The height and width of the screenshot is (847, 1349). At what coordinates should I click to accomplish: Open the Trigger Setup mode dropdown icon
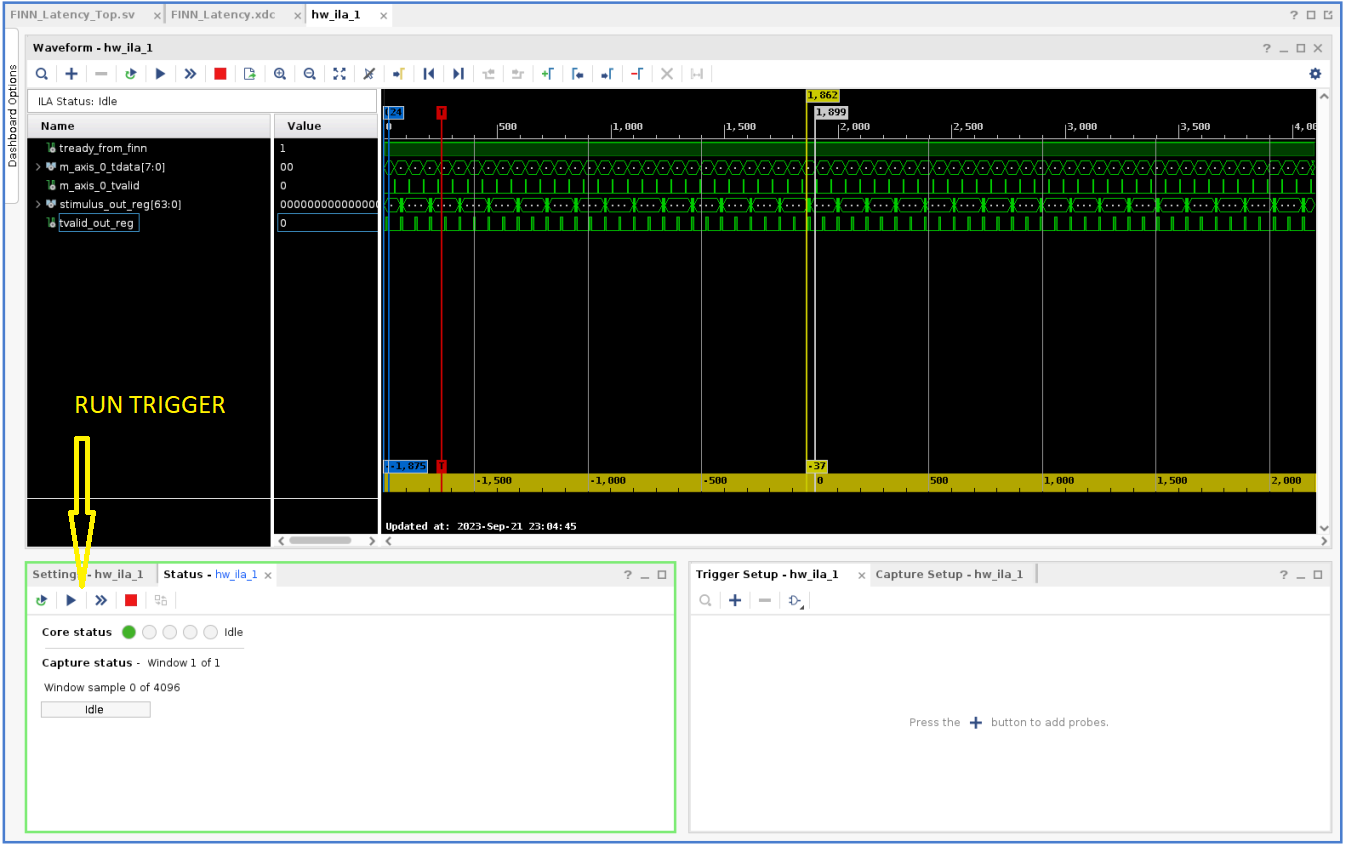click(x=796, y=601)
